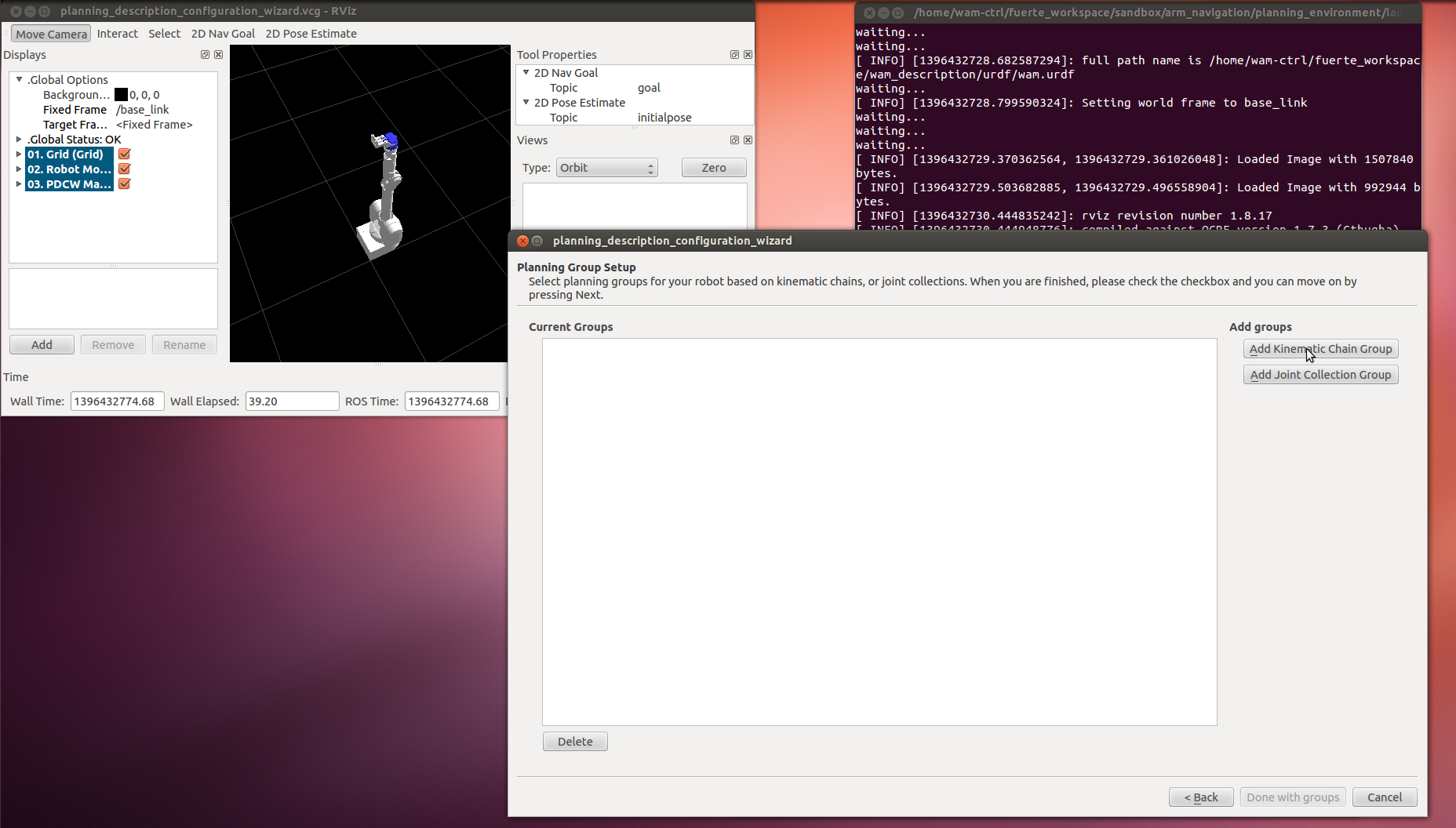
Task: Close the Displays panel with X icon
Action: (218, 55)
